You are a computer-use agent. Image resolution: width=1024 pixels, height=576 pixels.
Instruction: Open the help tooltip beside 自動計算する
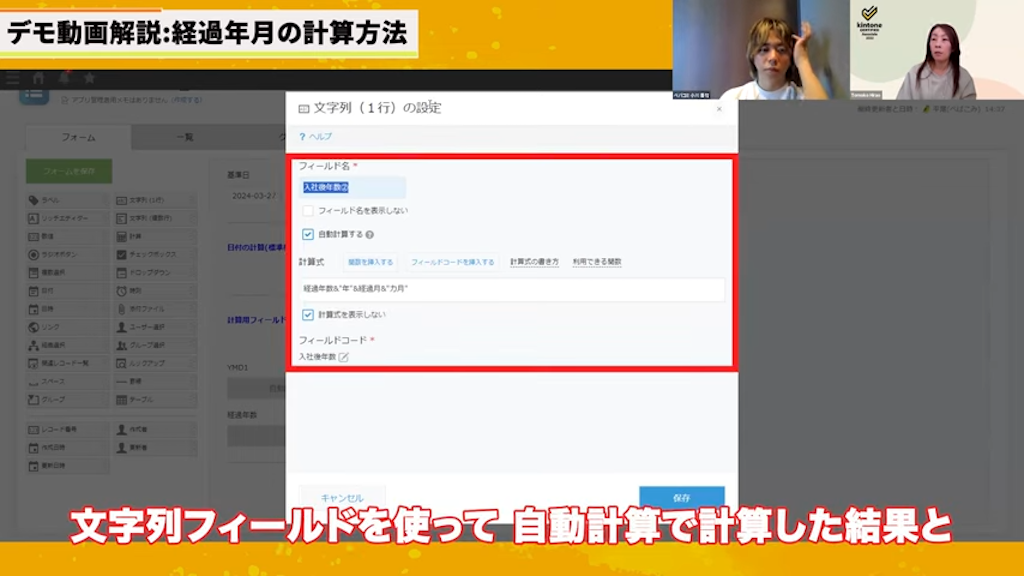(x=368, y=234)
